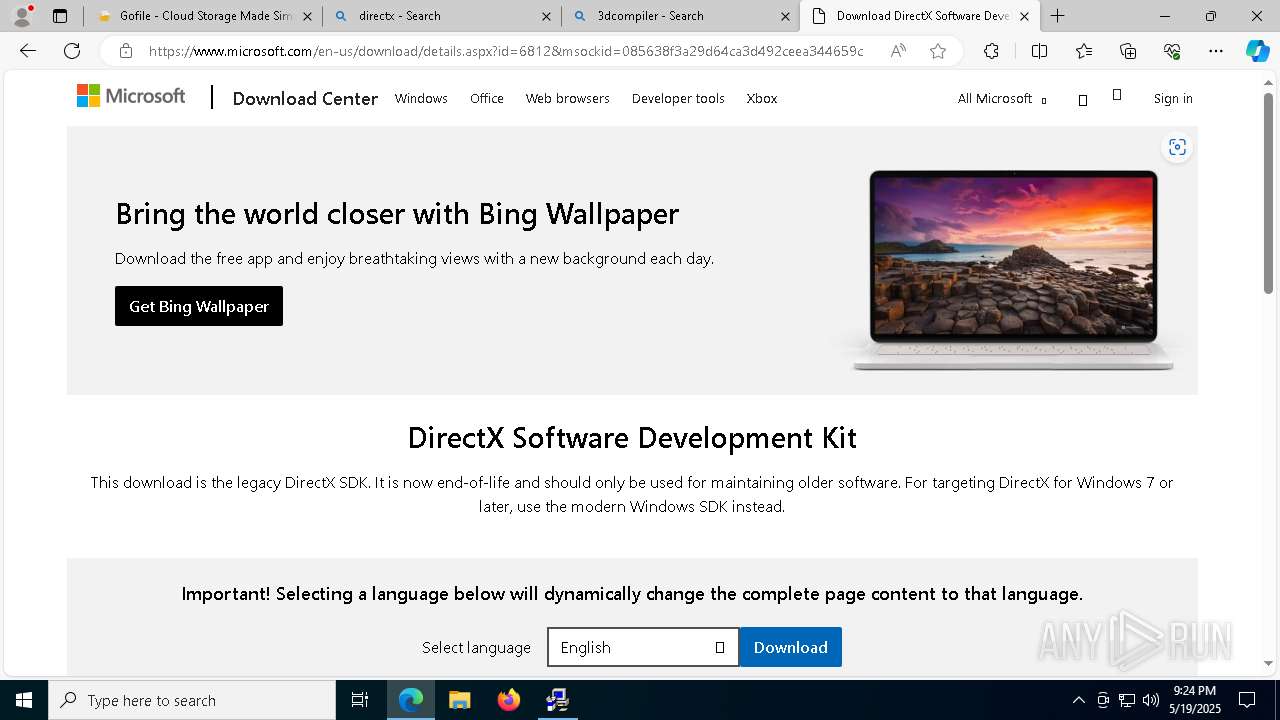The width and height of the screenshot is (1280, 720).
Task: Close the Gofile tab
Action: (307, 16)
